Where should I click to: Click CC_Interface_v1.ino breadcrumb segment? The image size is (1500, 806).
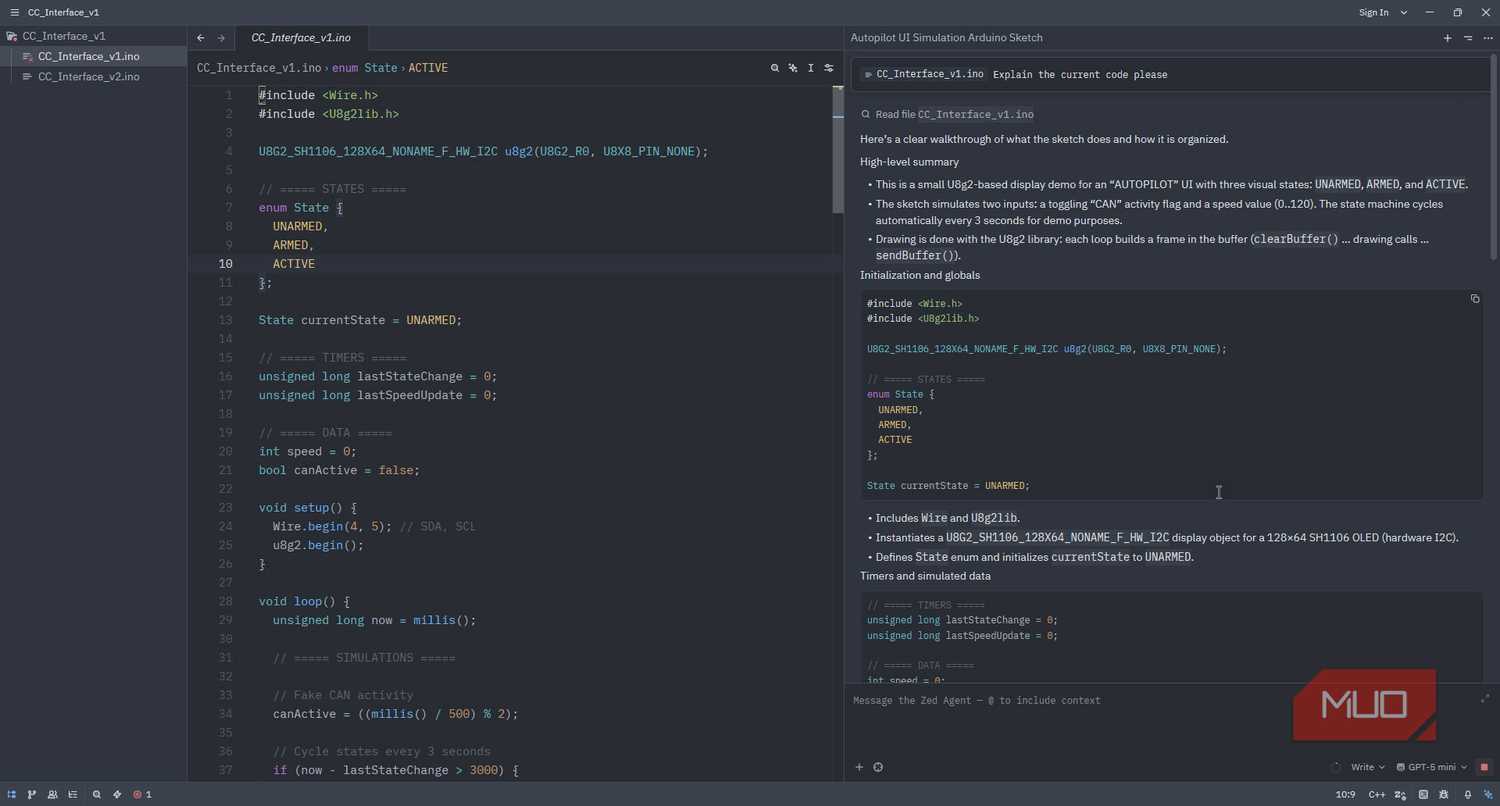259,68
